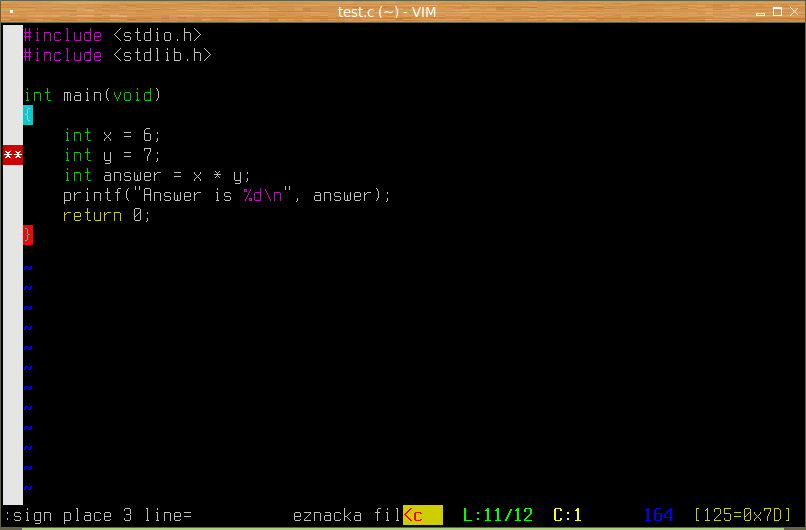The height and width of the screenshot is (530, 806).
Task: Click the int answer = x * y line
Action: pyautogui.click(x=157, y=175)
